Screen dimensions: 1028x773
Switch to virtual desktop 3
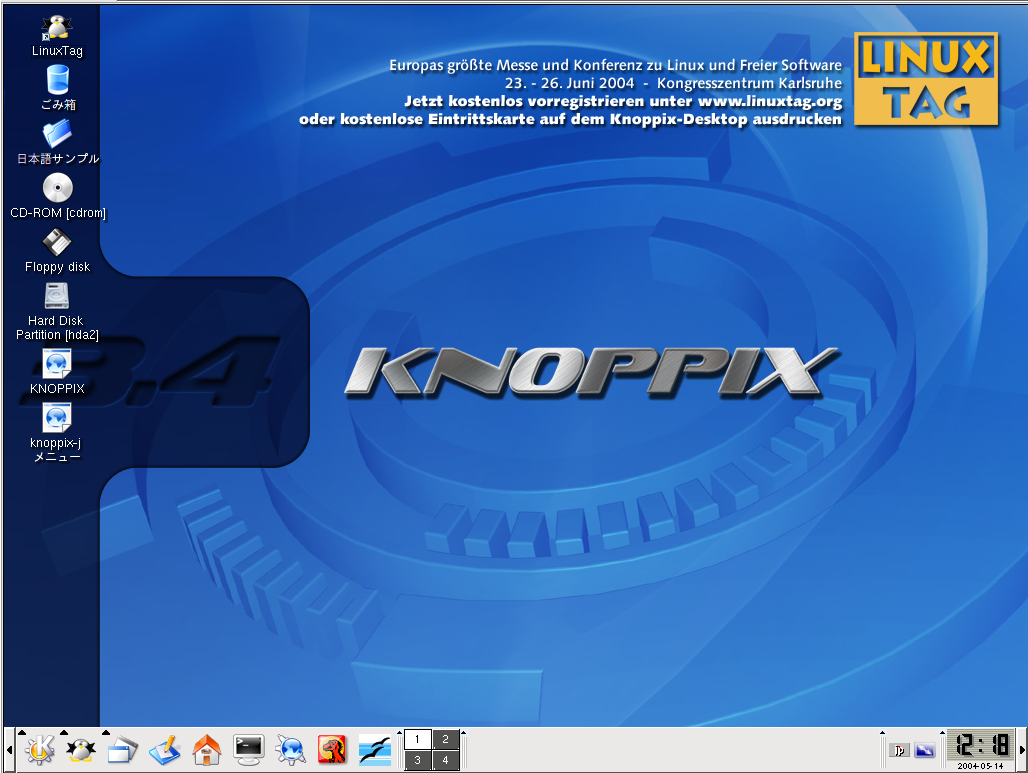417,760
